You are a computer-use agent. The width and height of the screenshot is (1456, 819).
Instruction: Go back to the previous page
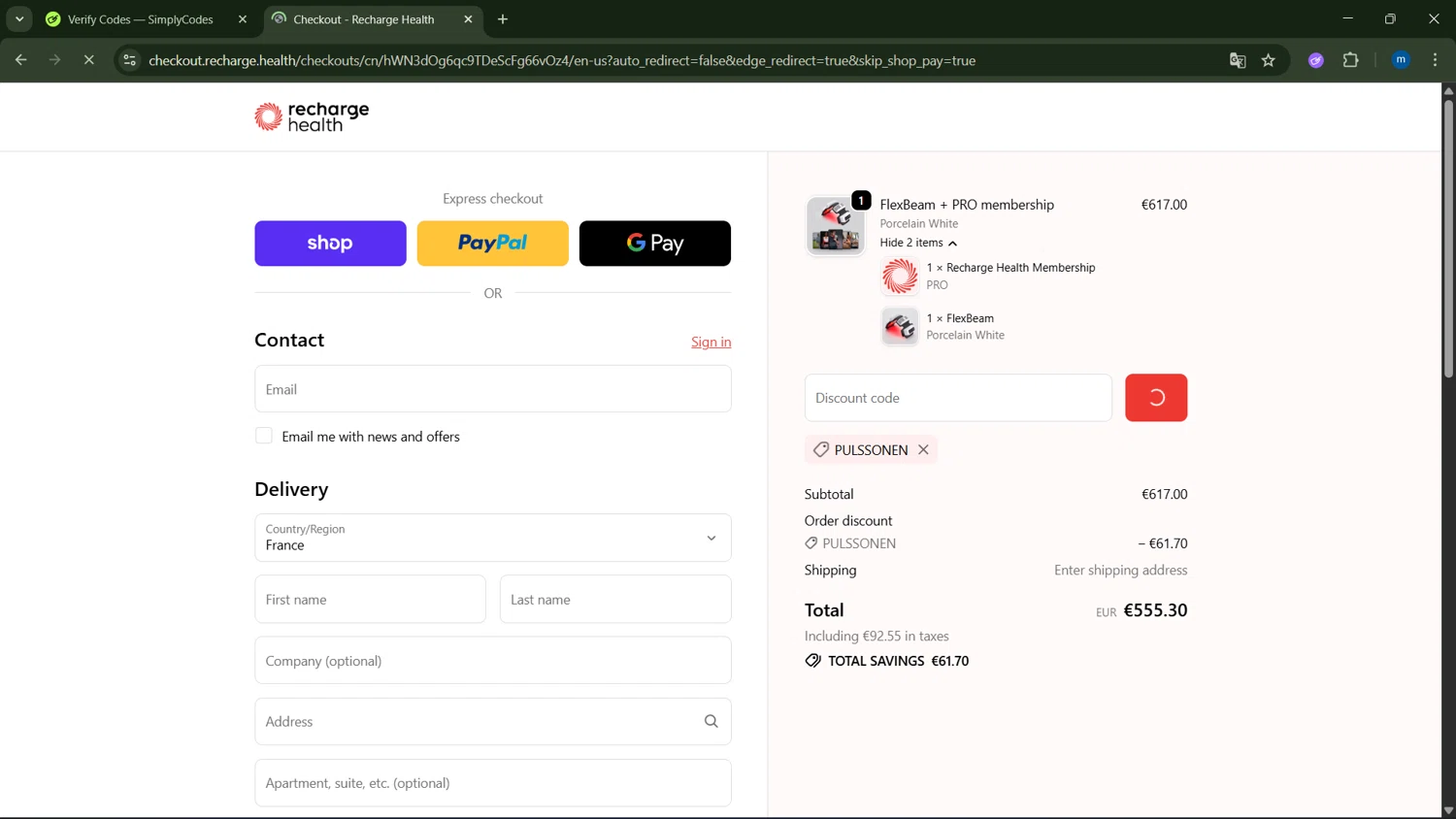pos(20,60)
